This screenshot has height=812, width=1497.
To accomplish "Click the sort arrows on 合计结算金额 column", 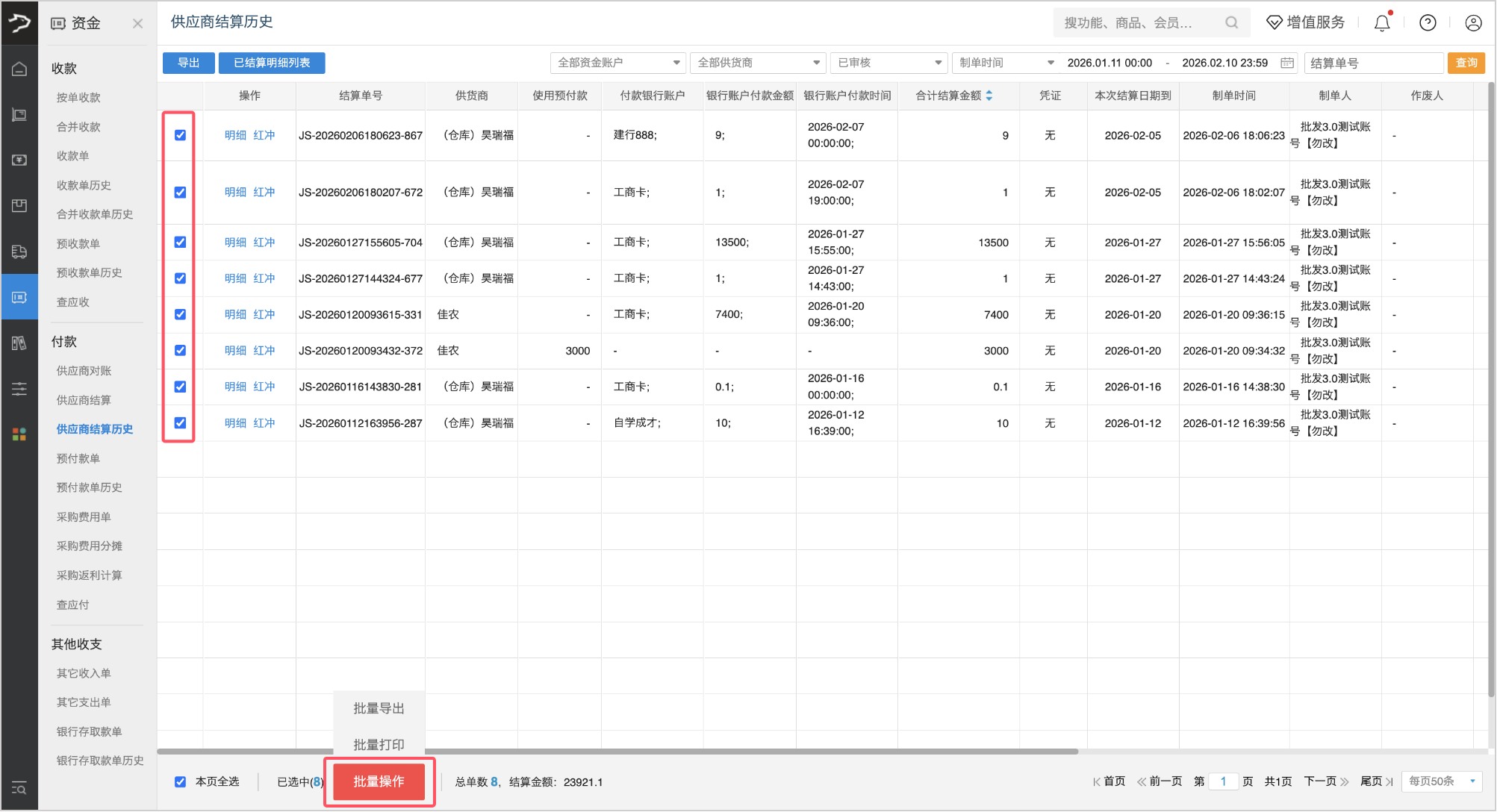I will tap(989, 96).
